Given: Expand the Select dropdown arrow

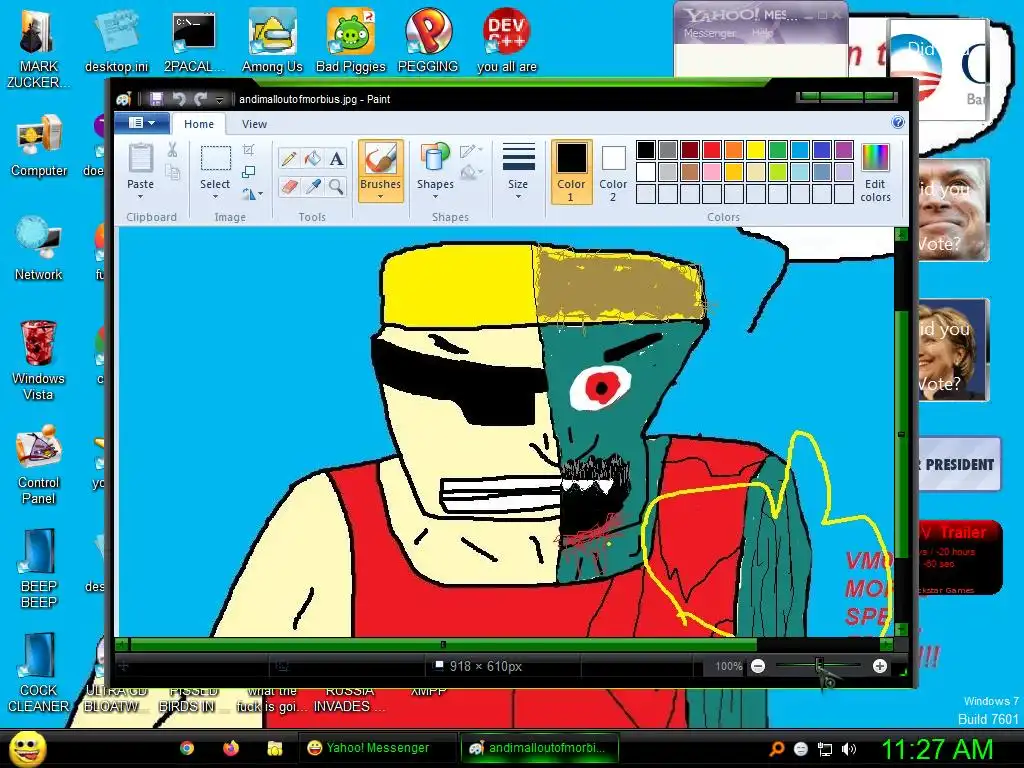Looking at the screenshot, I should point(215,197).
